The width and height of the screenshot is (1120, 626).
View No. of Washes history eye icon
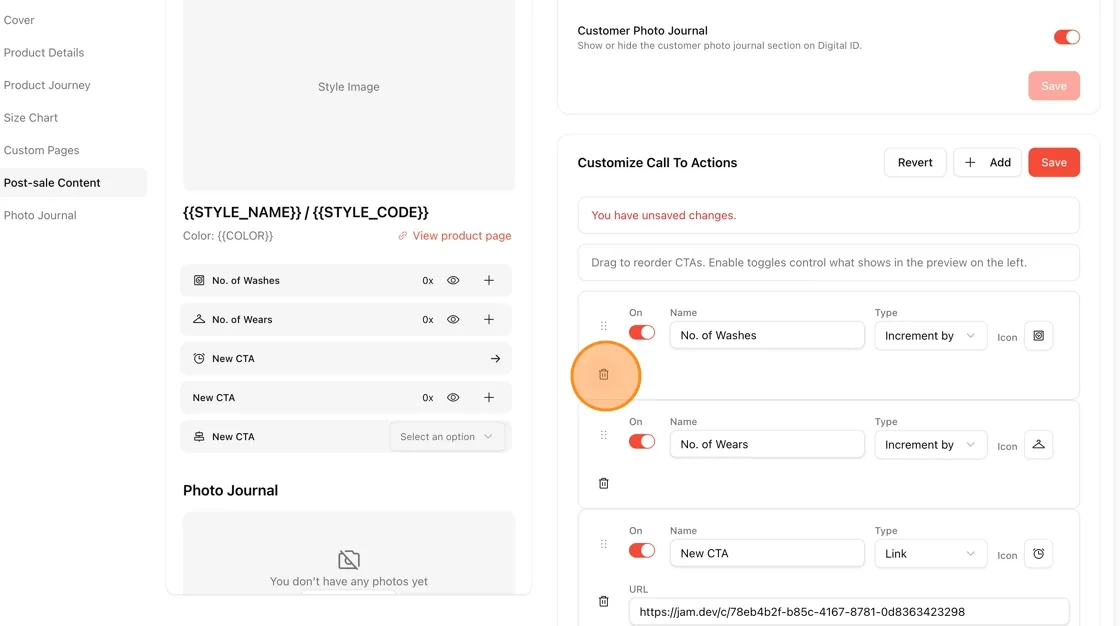pyautogui.click(x=453, y=280)
